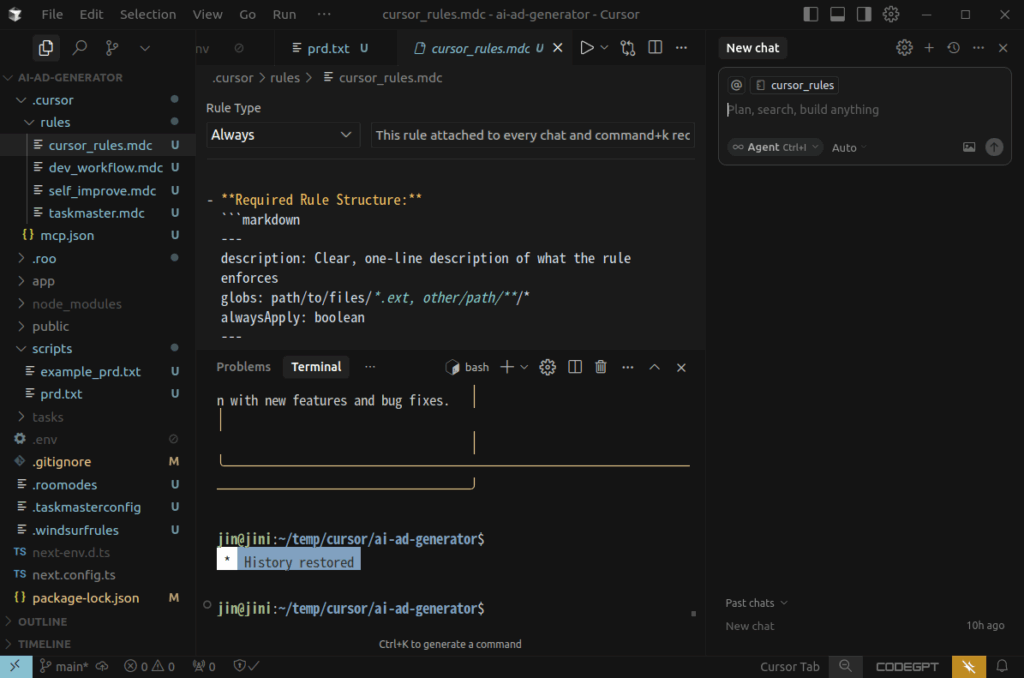Expand the app folder
The width and height of the screenshot is (1024, 678).
point(98,281)
